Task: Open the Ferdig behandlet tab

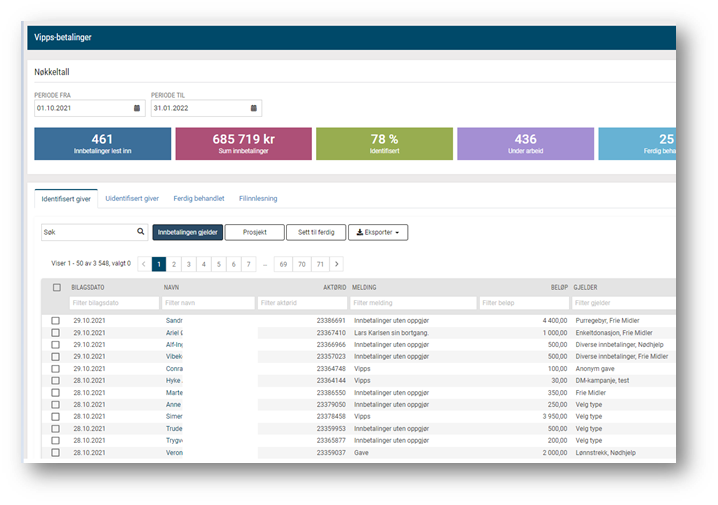Action: pos(199,199)
